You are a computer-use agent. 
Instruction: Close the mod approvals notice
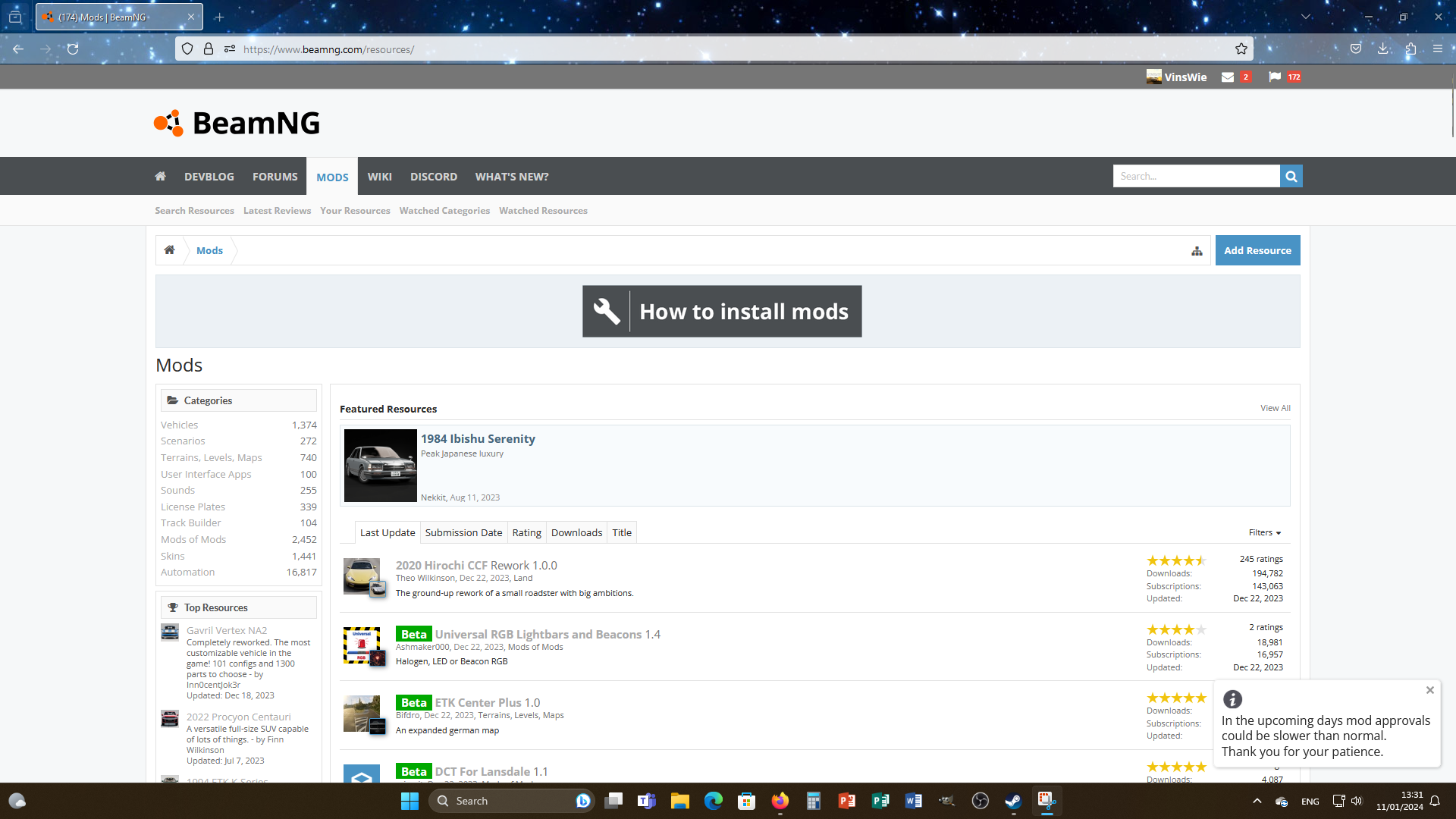point(1429,690)
